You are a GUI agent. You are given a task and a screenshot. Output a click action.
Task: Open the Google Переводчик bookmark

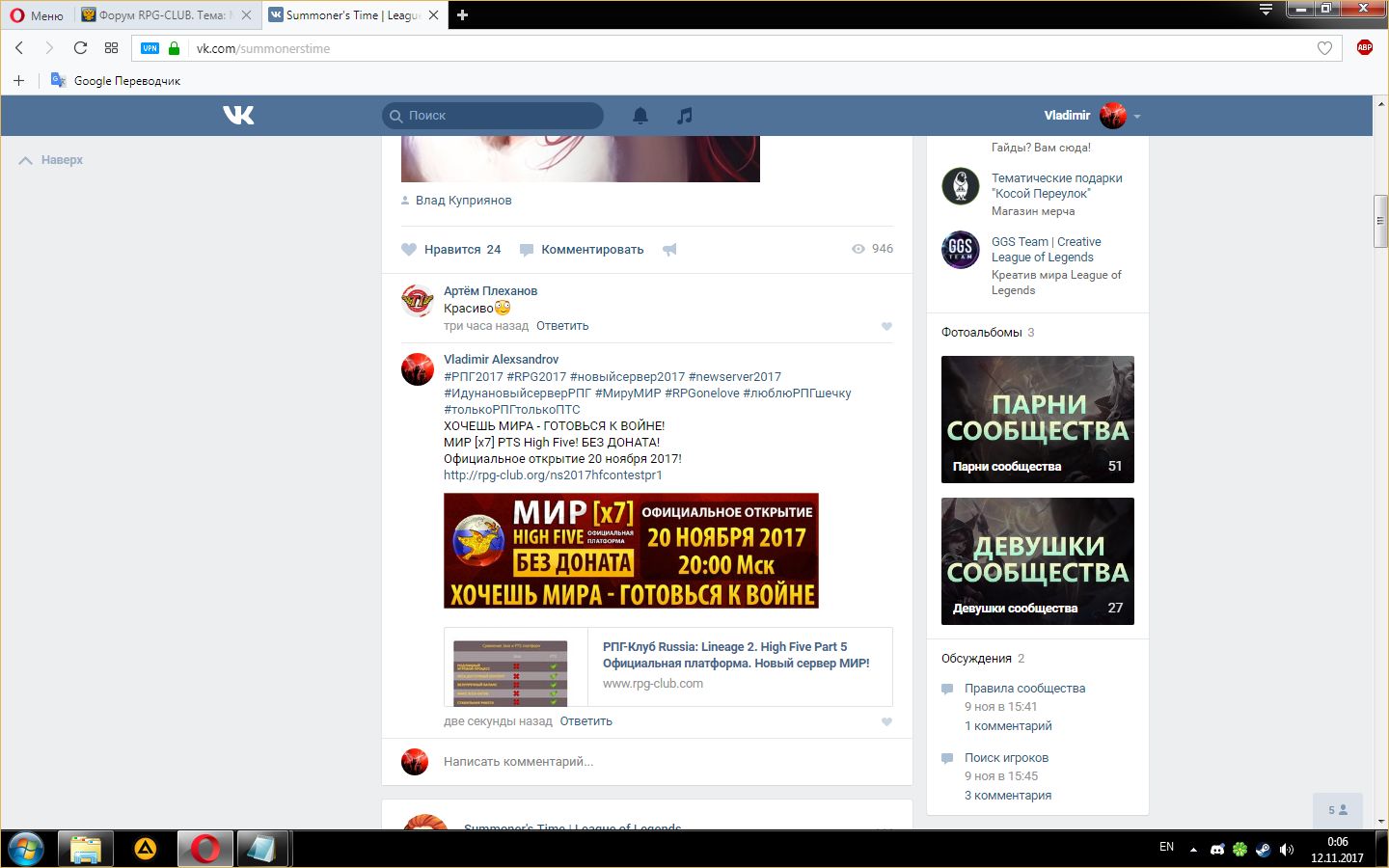116,81
